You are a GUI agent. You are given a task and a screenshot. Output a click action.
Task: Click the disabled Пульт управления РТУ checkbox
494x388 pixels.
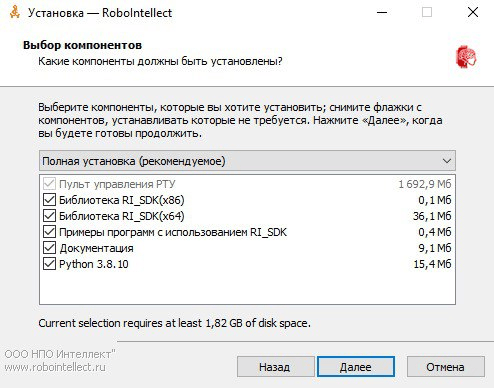[x=49, y=184]
